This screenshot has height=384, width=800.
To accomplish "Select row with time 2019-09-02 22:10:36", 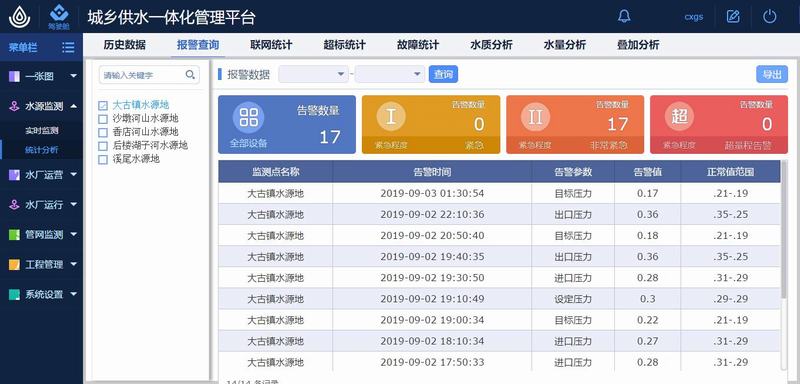I will 499,215.
